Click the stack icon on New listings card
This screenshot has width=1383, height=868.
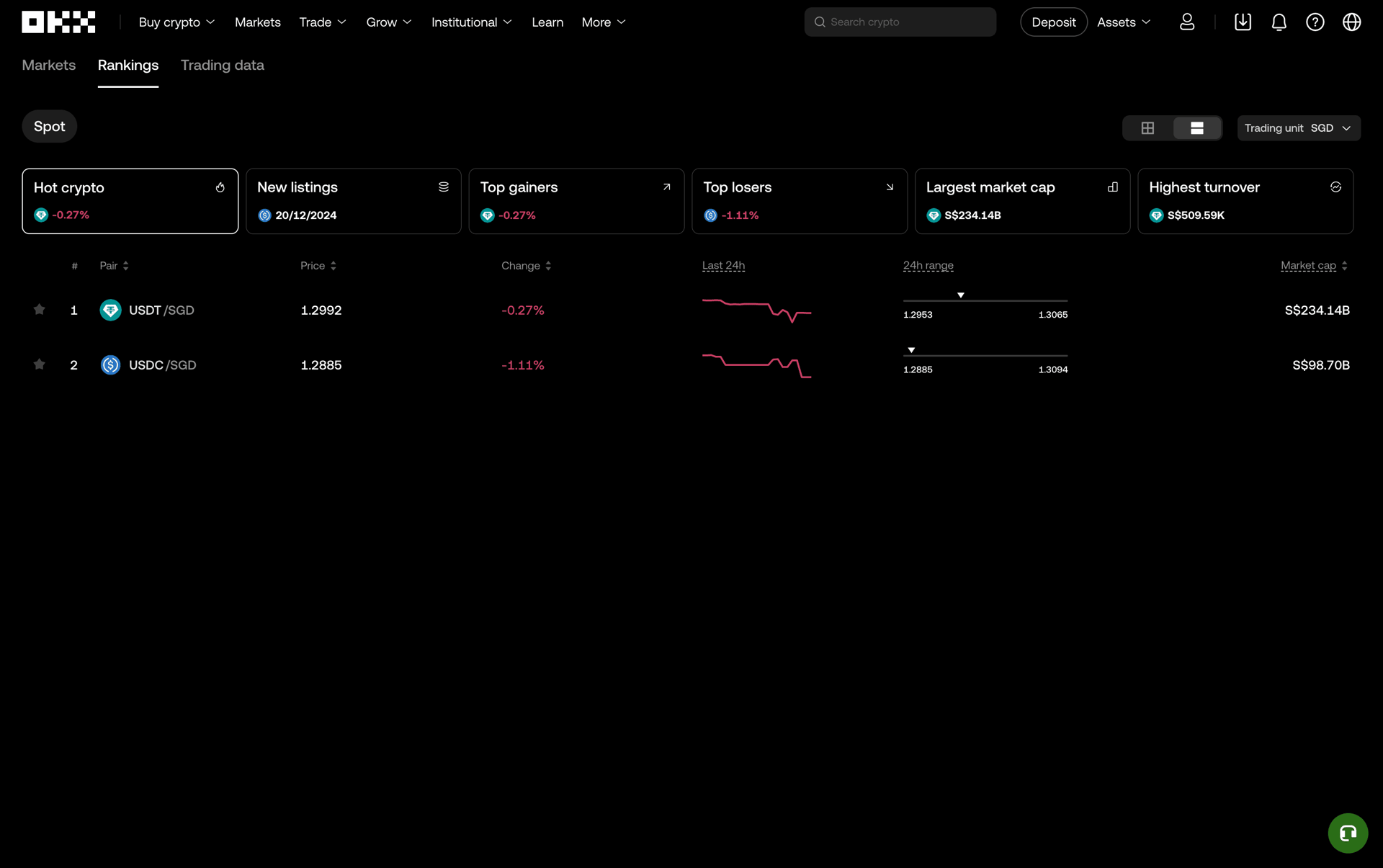click(444, 187)
